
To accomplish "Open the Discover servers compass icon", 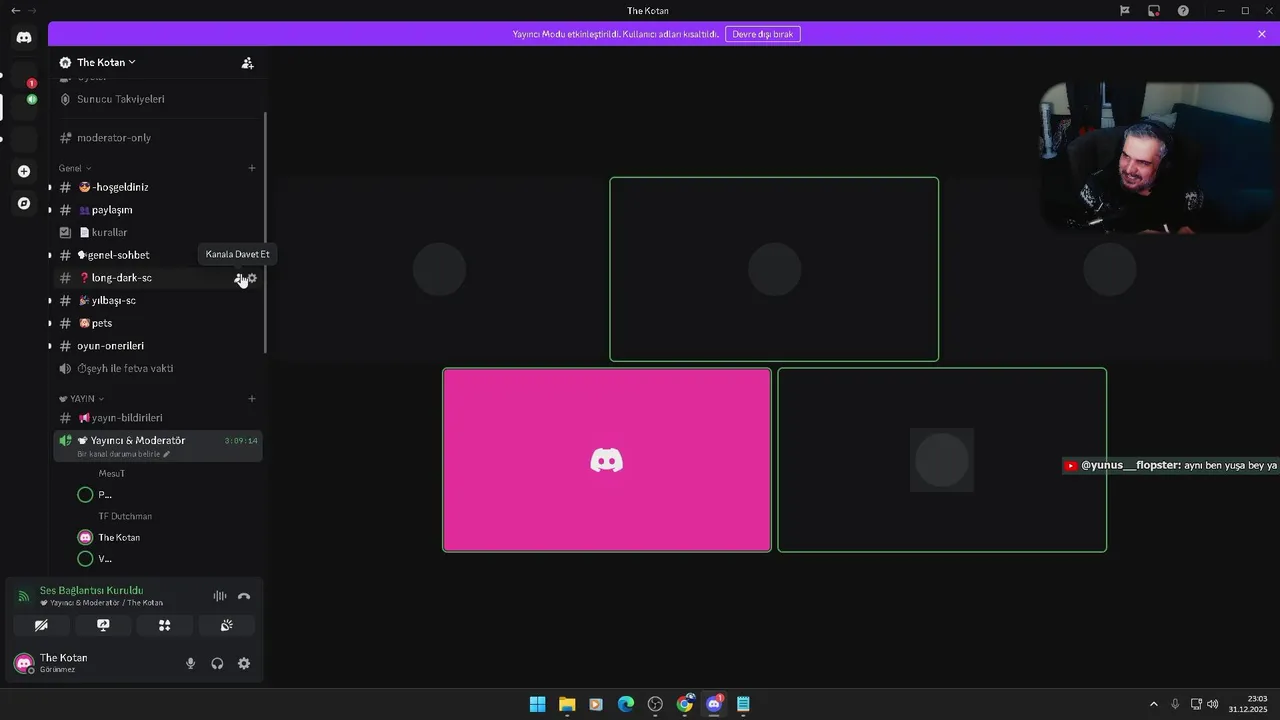I will tap(24, 203).
